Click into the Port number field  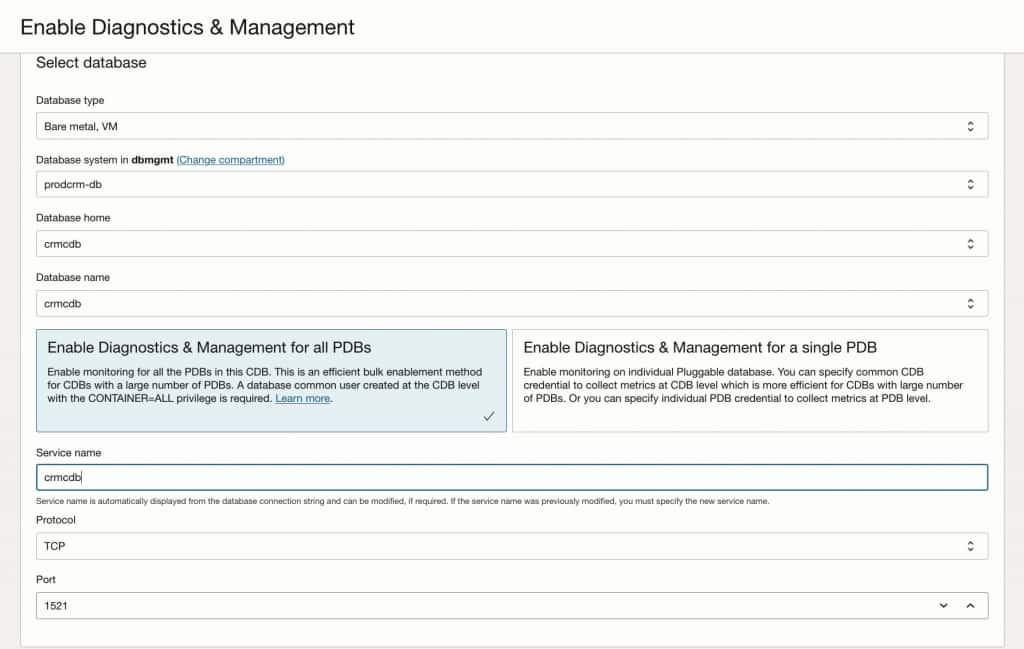click(480, 605)
